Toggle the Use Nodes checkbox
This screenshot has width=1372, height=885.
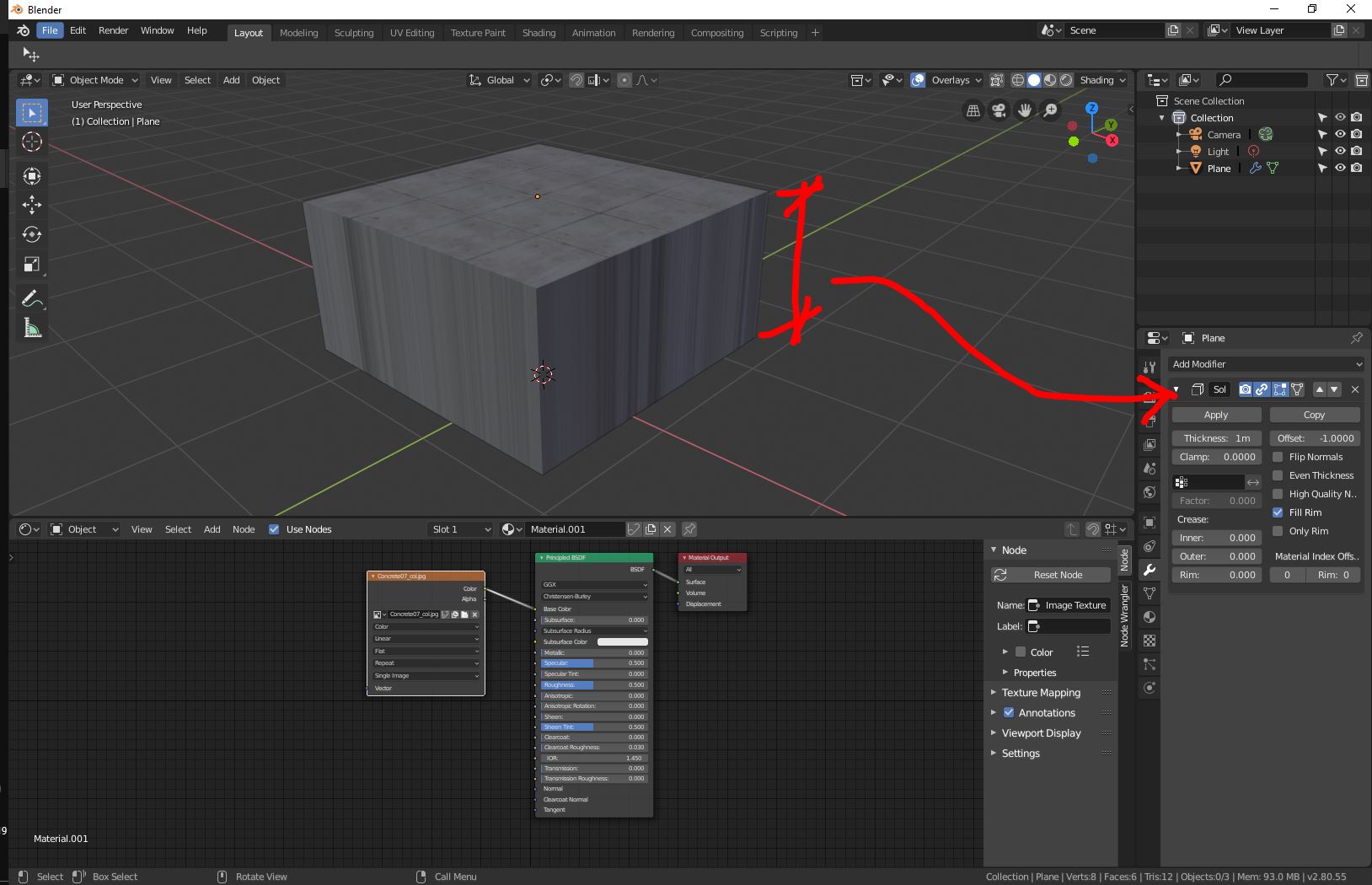tap(274, 529)
